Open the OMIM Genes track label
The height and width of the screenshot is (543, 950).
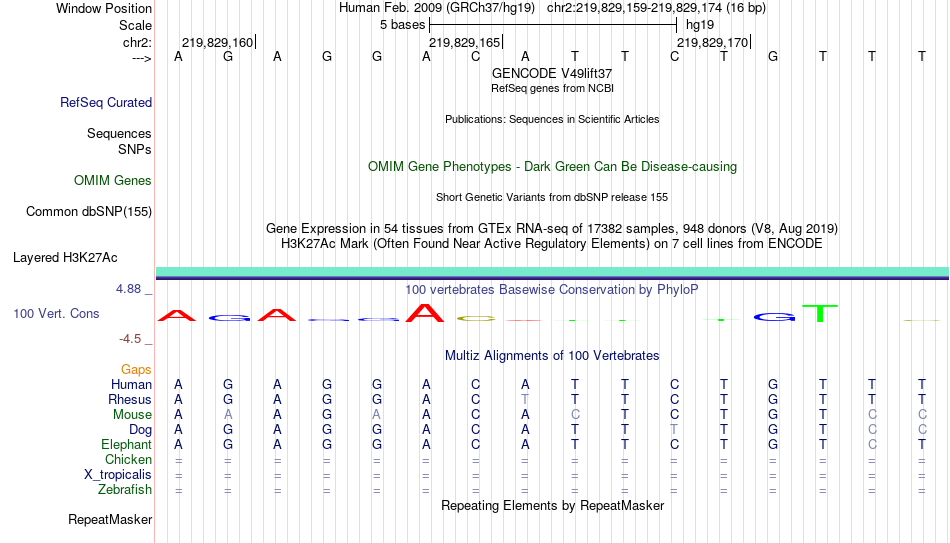[x=113, y=181]
